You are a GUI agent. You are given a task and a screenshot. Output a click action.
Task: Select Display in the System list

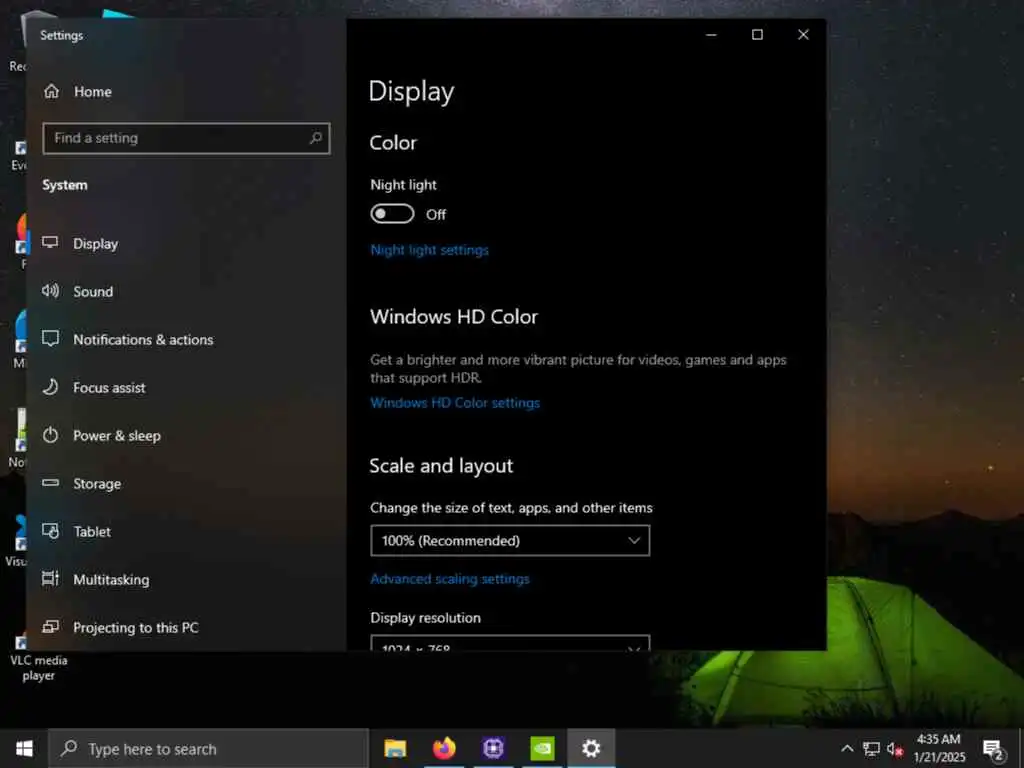(95, 244)
